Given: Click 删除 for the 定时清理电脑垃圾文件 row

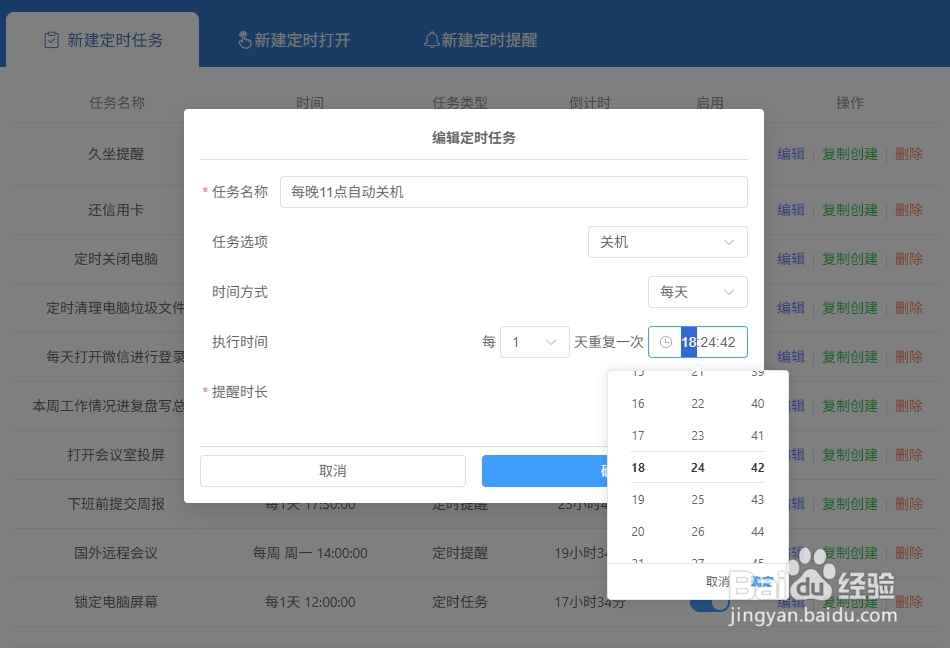Looking at the screenshot, I should coord(909,308).
